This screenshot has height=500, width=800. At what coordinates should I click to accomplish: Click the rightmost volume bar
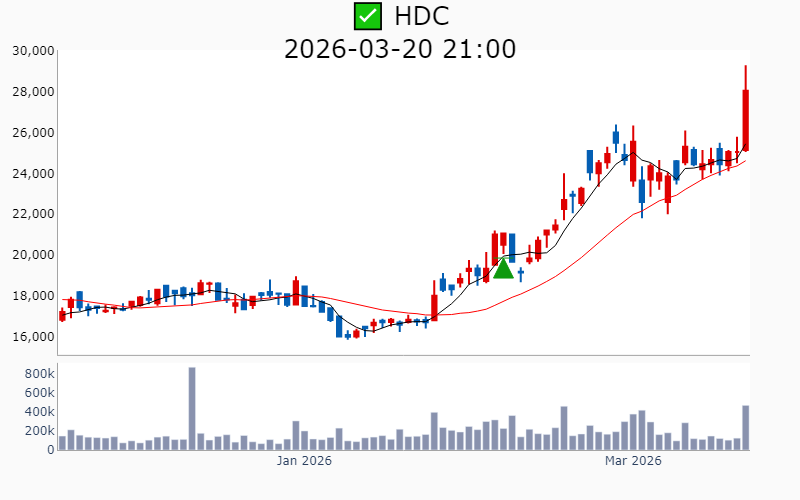tap(746, 427)
